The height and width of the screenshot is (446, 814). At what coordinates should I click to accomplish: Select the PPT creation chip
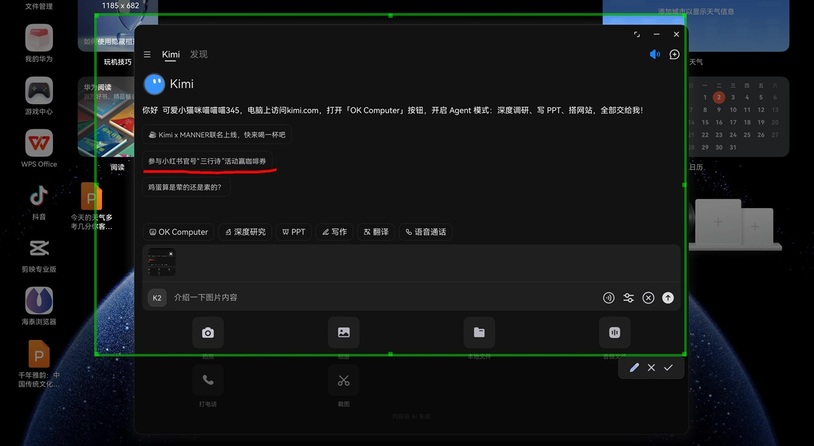[293, 232]
